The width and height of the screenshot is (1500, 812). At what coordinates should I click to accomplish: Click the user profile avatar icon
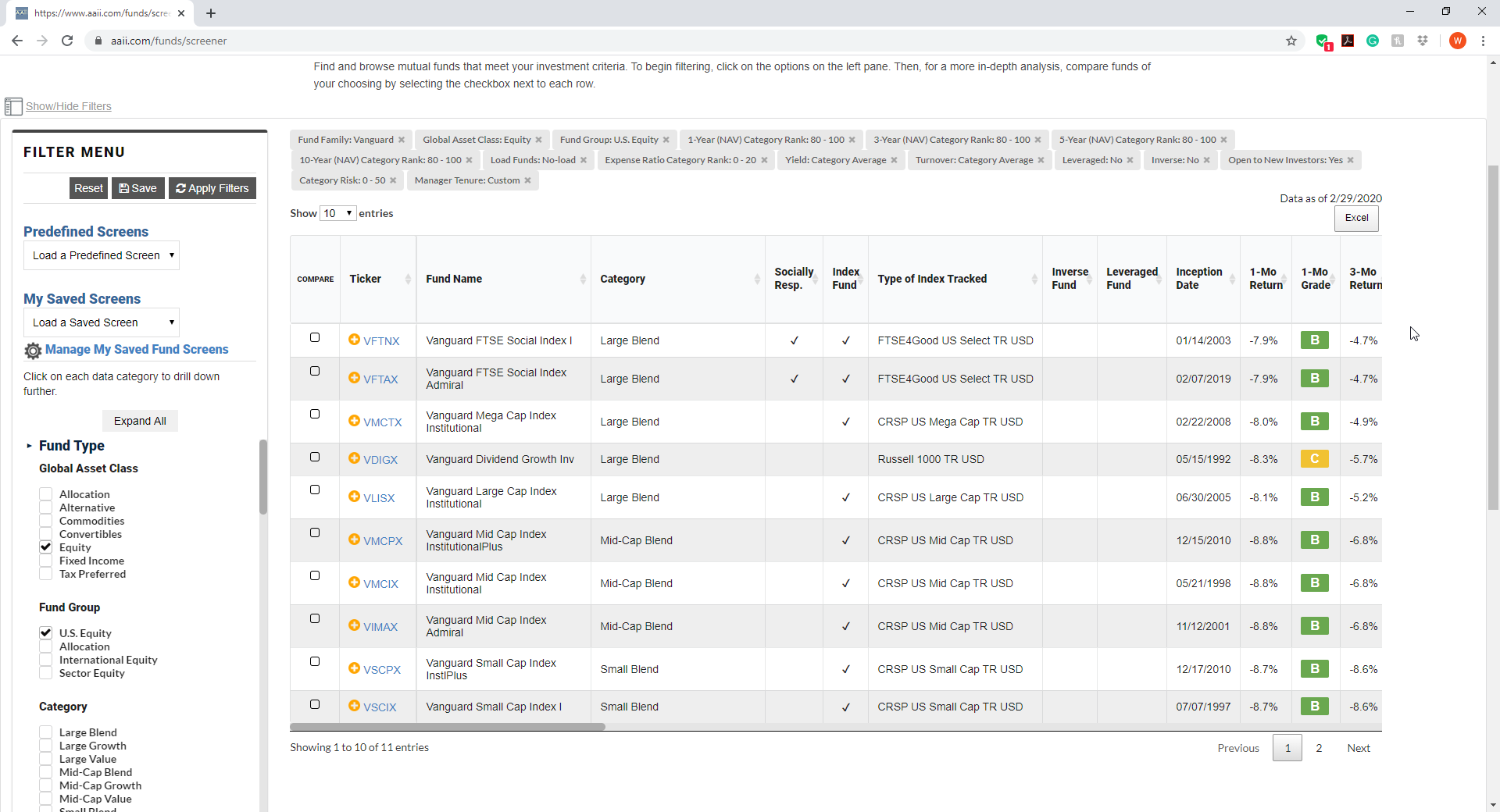click(1457, 41)
